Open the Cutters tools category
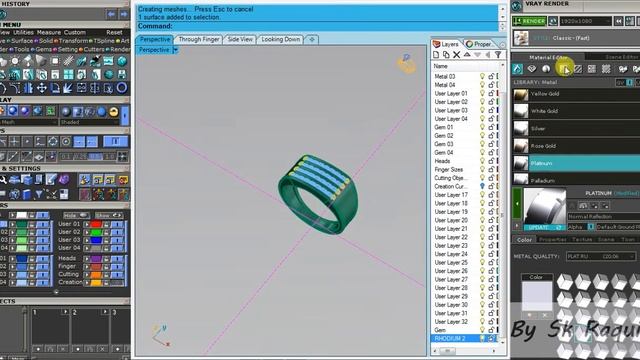 94,49
